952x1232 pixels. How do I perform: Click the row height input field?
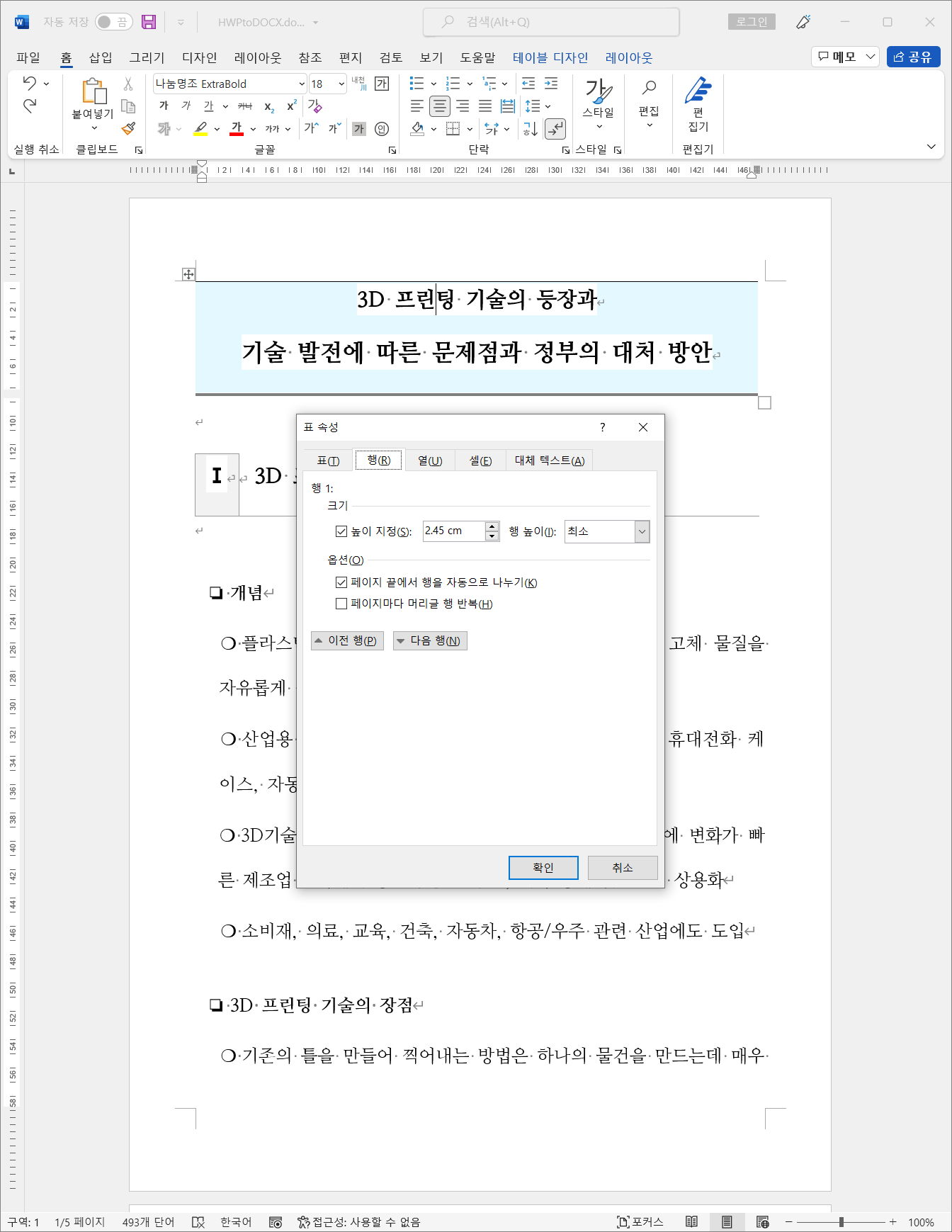pos(454,531)
